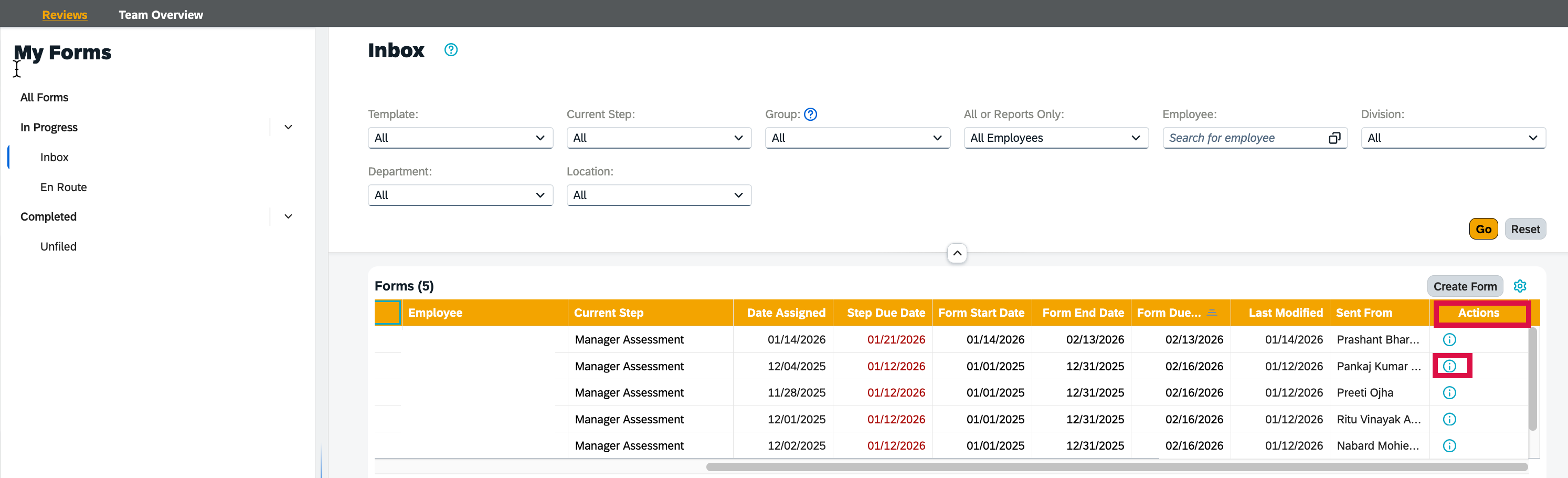Screen dimensions: 1568x478
Task: Click the Sent From column header
Action: point(1379,313)
